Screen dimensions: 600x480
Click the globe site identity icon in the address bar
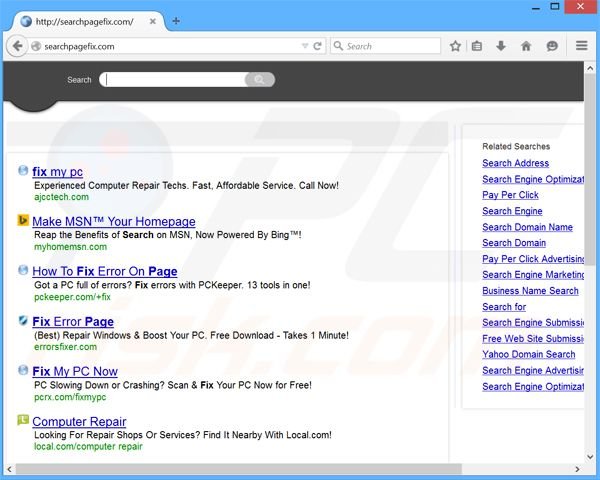pos(36,46)
